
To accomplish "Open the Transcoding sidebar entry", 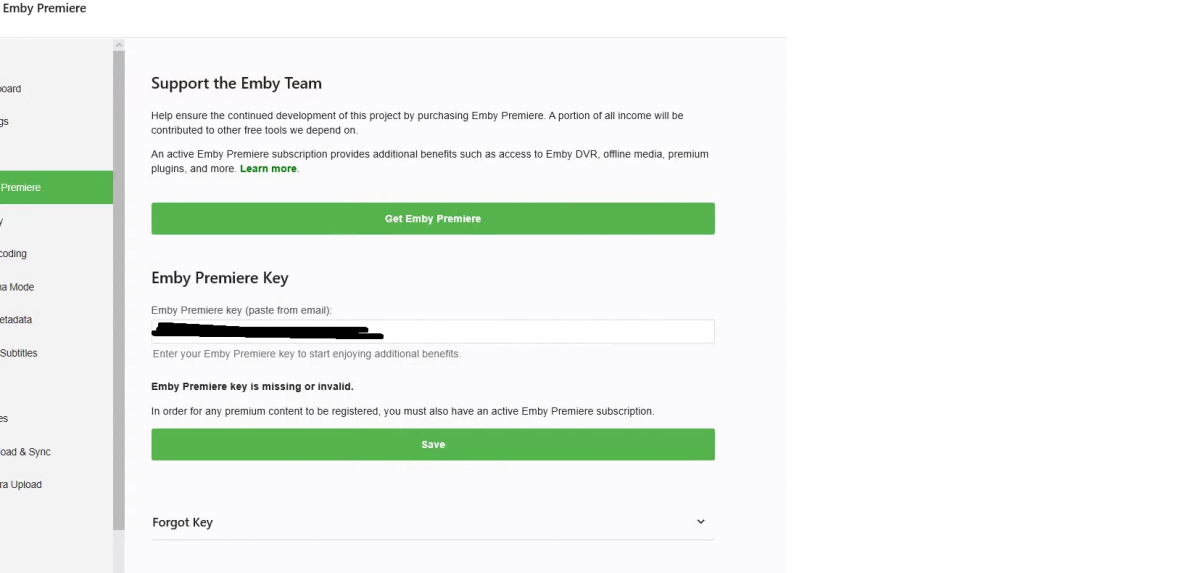I will coord(14,254).
